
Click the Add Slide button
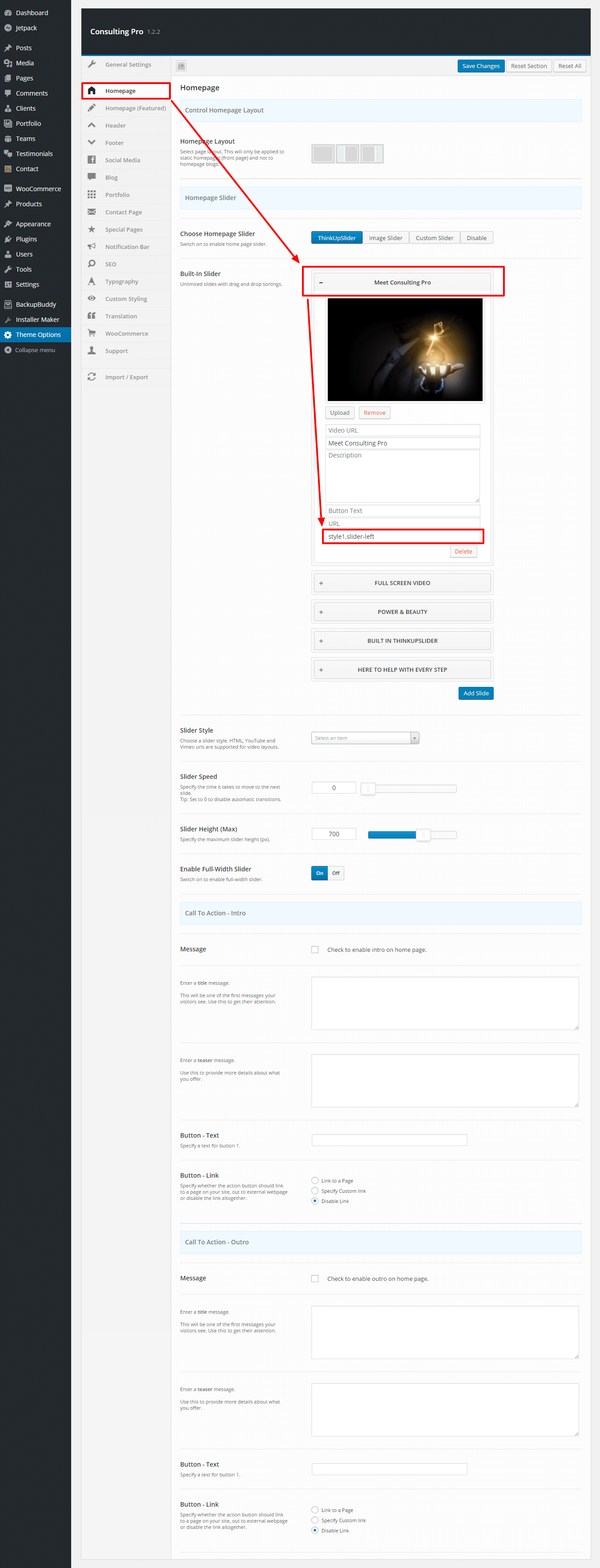[x=476, y=693]
